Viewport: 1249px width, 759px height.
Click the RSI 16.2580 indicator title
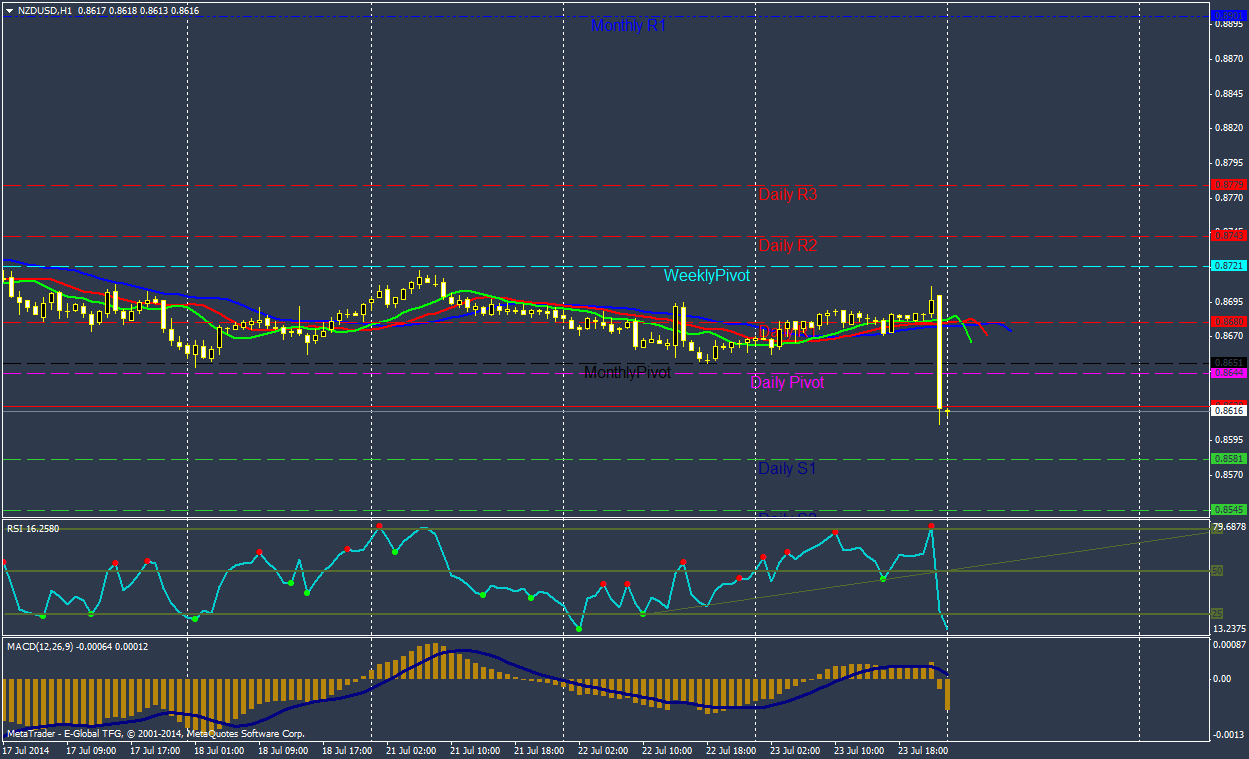[33, 528]
